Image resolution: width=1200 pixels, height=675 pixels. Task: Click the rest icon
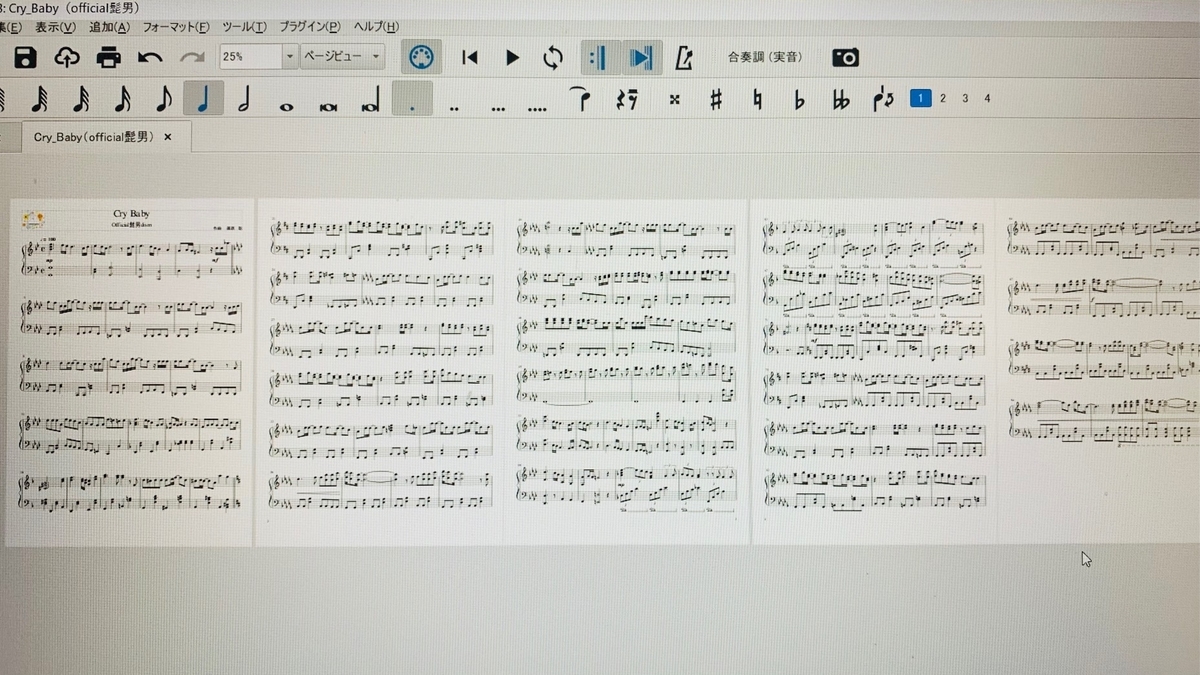click(627, 99)
